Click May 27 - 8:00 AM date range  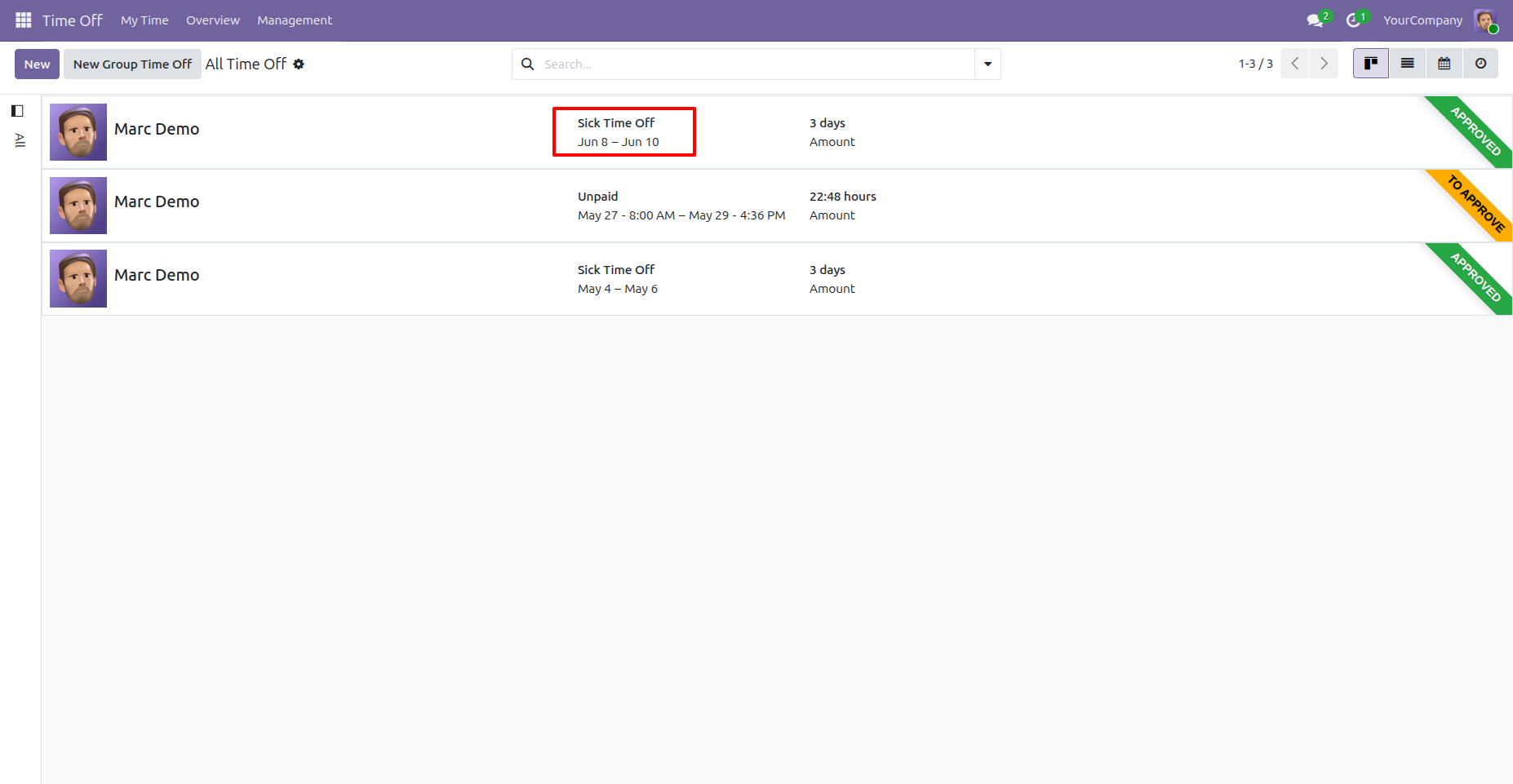[681, 215]
